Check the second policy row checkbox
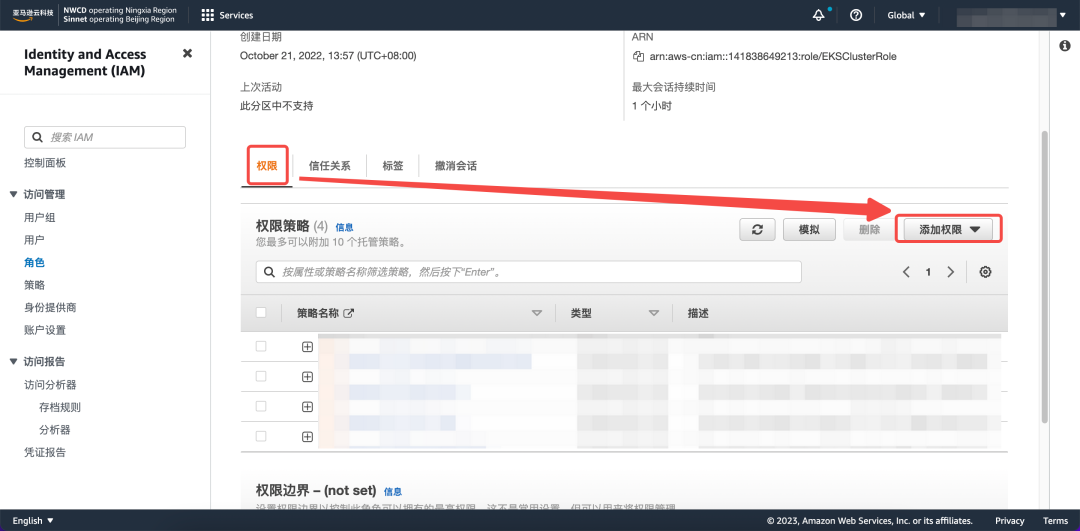 tap(261, 376)
